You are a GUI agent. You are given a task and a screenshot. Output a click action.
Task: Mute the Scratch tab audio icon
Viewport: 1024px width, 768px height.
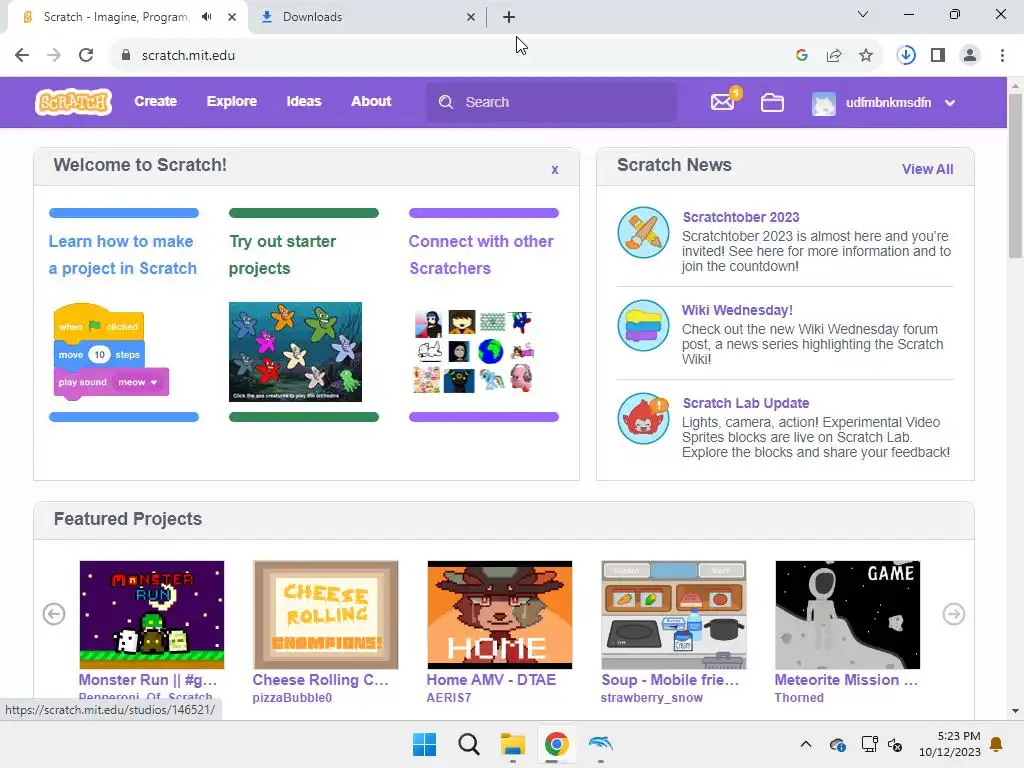(207, 17)
